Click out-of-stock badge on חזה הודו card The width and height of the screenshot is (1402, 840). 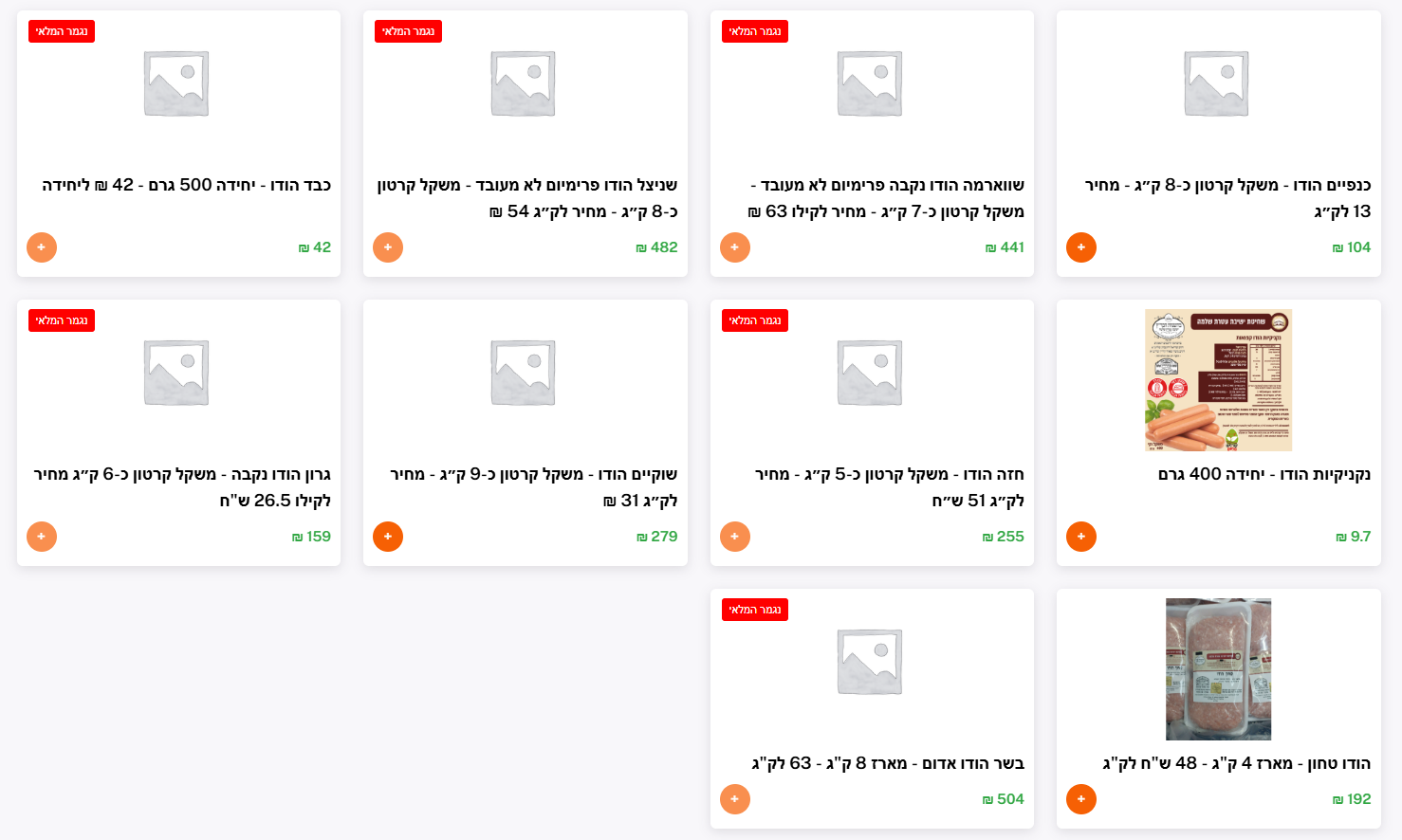coord(755,320)
